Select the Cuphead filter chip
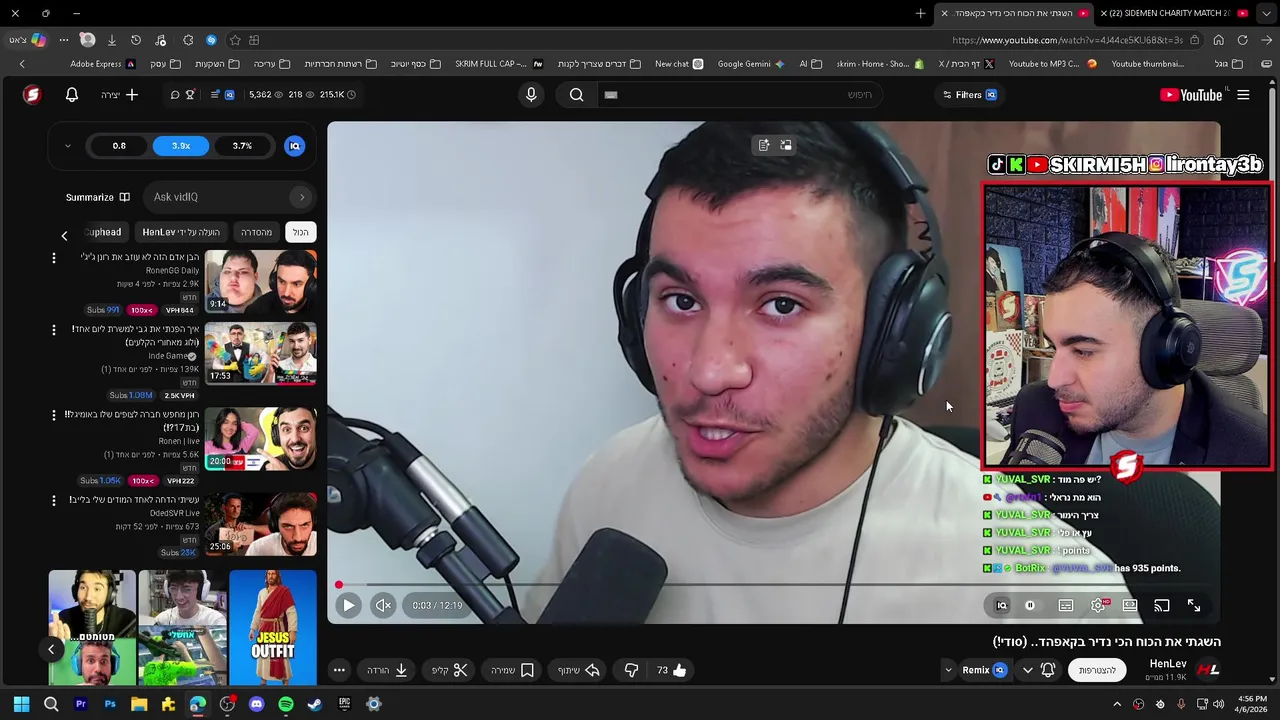The width and height of the screenshot is (1280, 720). point(103,232)
